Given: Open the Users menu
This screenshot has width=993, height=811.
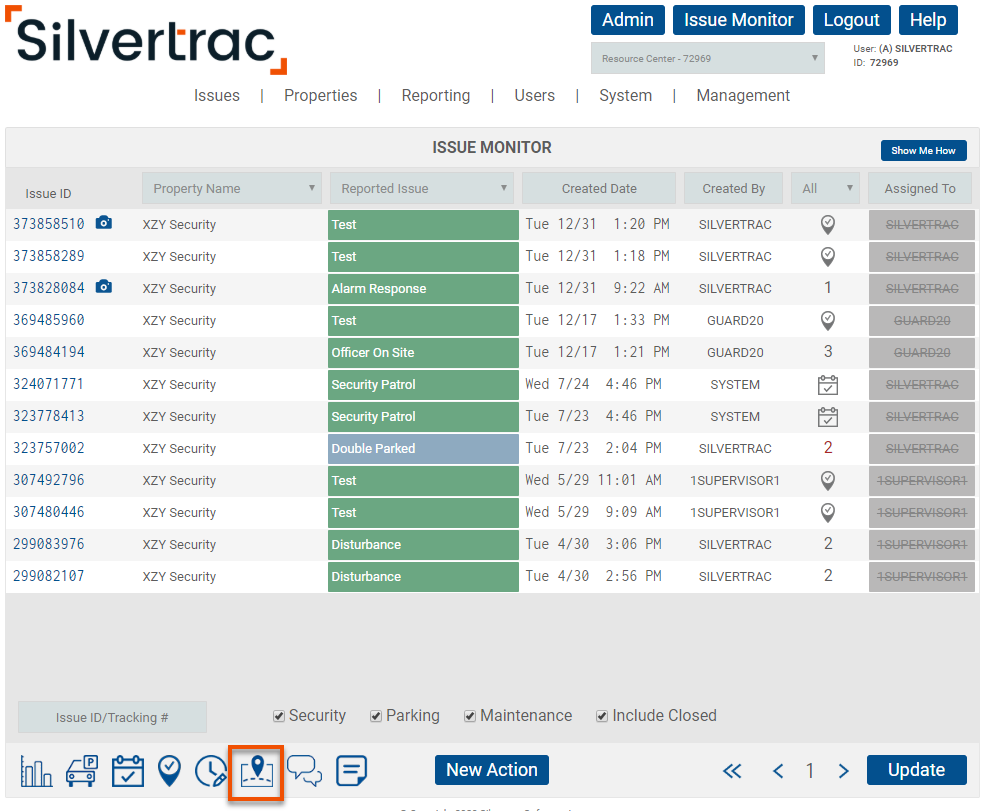Looking at the screenshot, I should (534, 96).
